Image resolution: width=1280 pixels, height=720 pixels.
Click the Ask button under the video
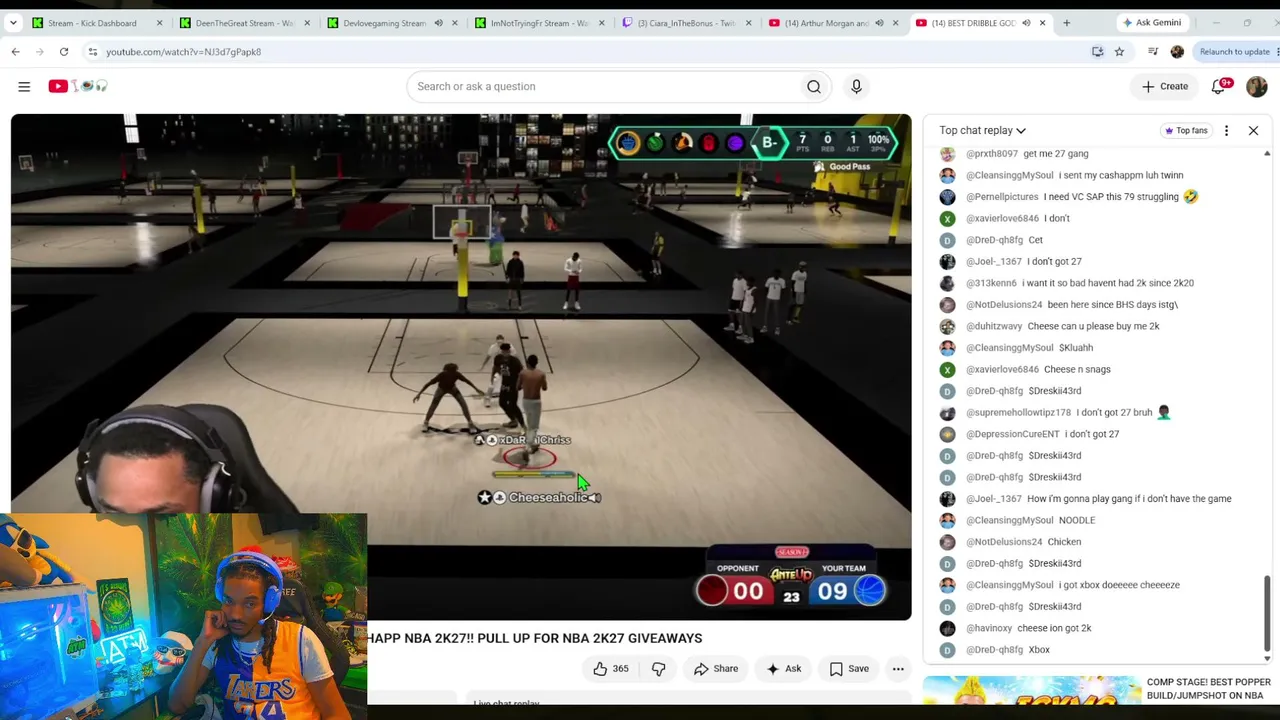[x=783, y=669]
